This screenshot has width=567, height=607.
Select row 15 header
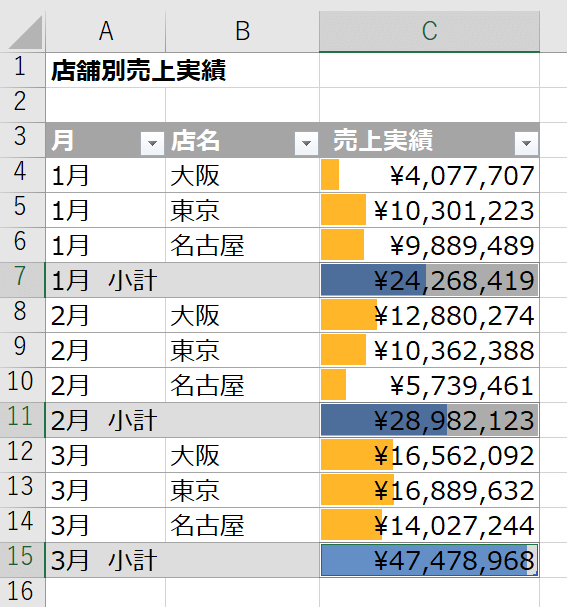tap(22, 560)
